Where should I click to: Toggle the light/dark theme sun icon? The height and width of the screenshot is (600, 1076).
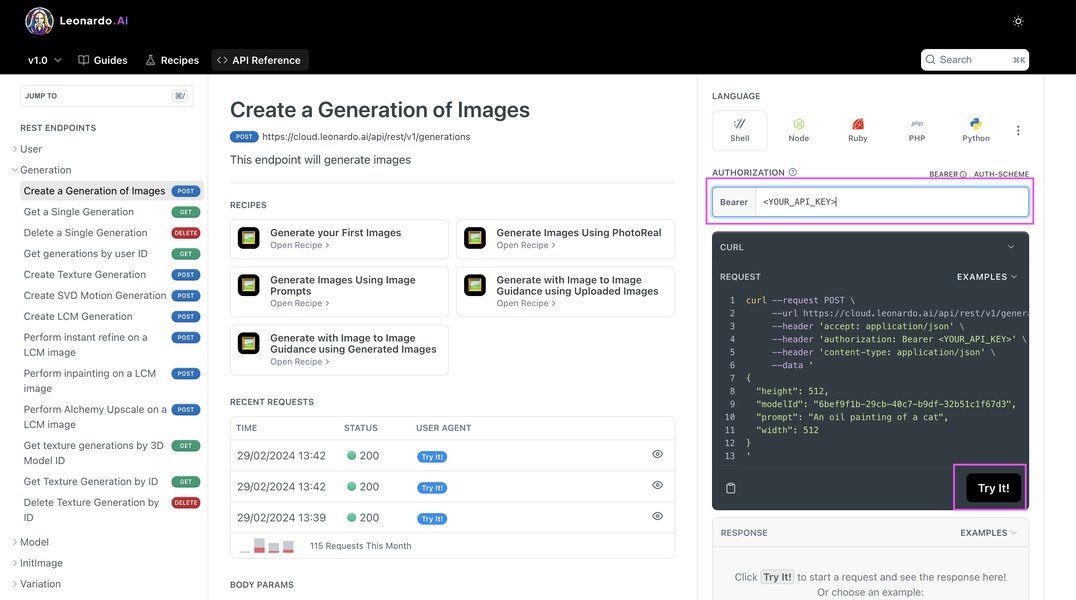(1018, 21)
